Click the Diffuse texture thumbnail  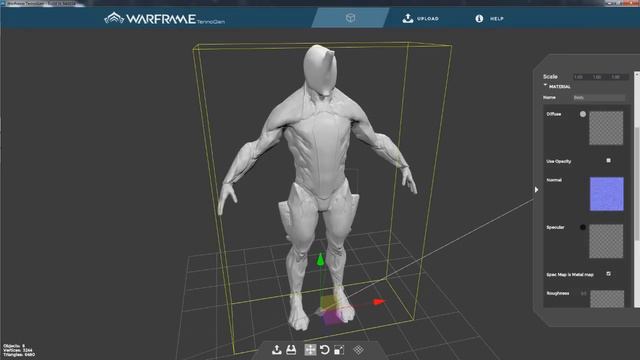pyautogui.click(x=606, y=128)
